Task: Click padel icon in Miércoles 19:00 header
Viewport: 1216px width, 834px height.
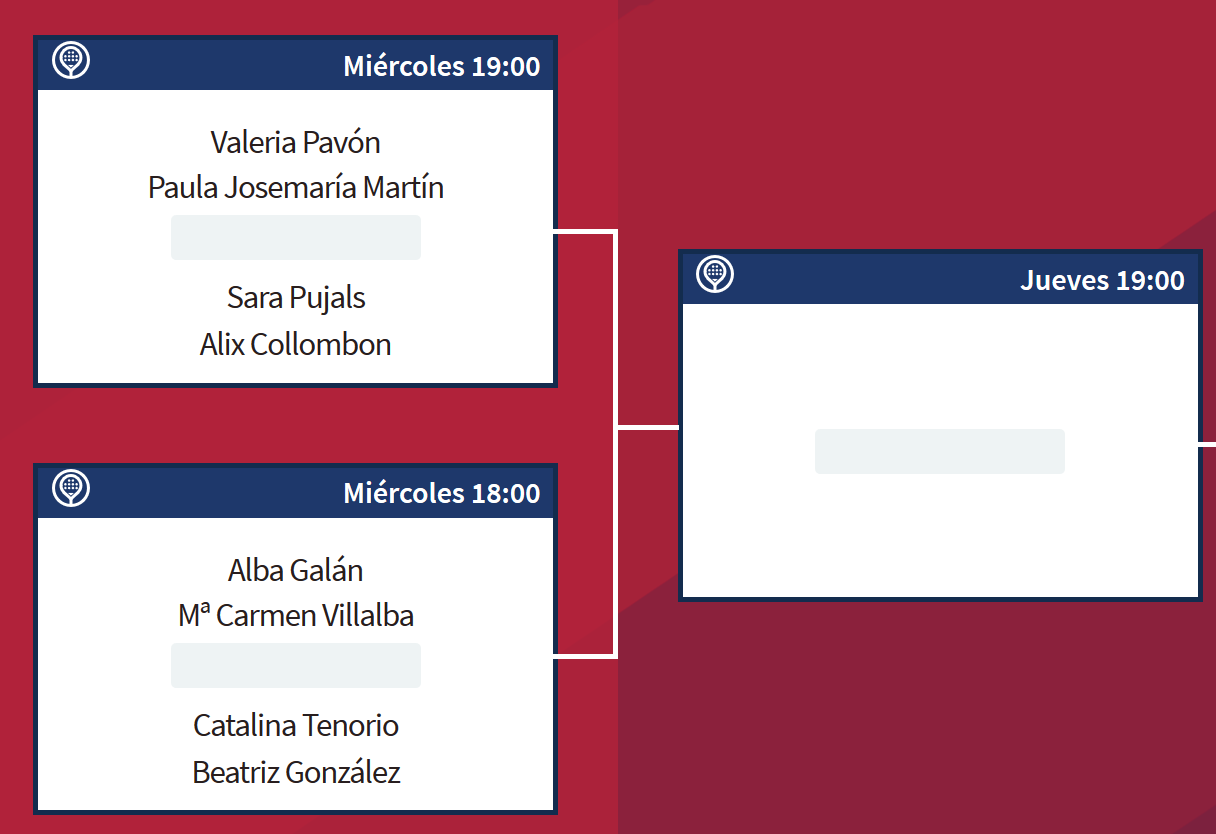Action: point(71,60)
